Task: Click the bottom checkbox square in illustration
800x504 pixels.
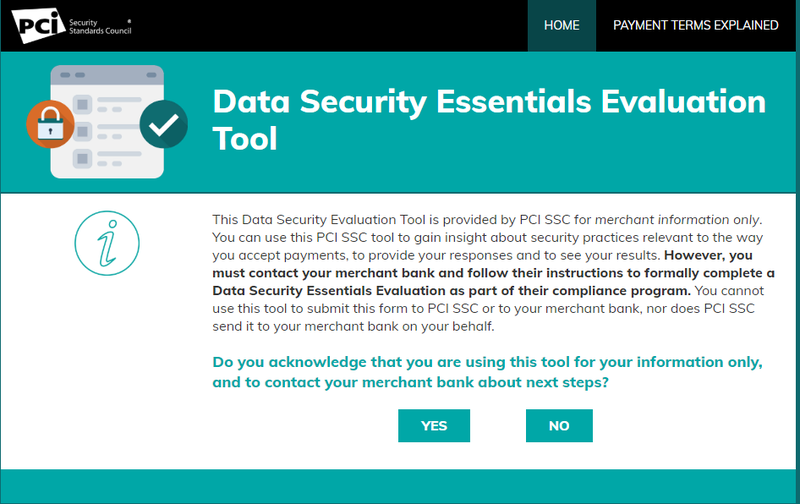Action: click(82, 159)
